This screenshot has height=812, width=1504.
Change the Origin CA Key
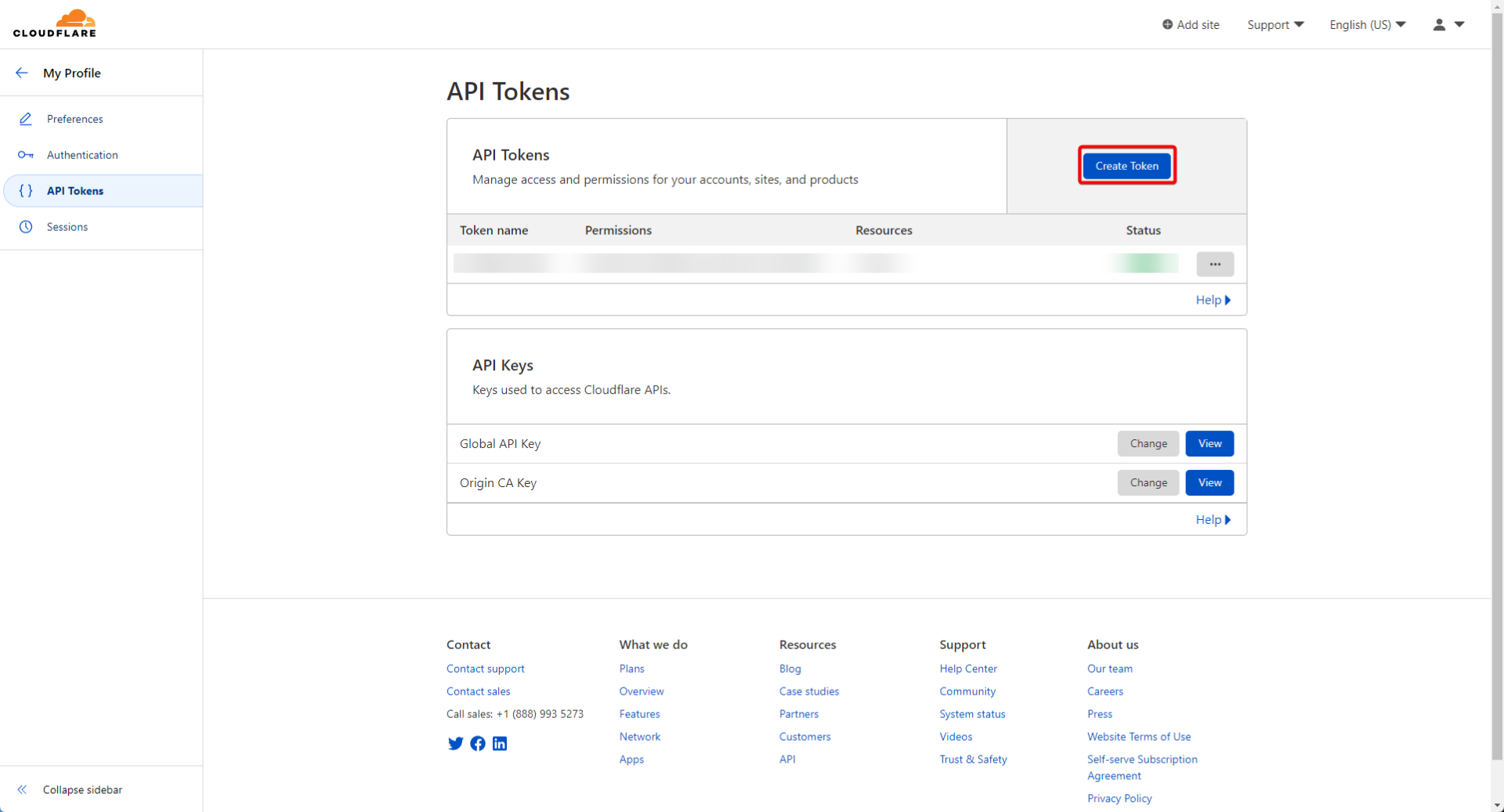point(1148,483)
